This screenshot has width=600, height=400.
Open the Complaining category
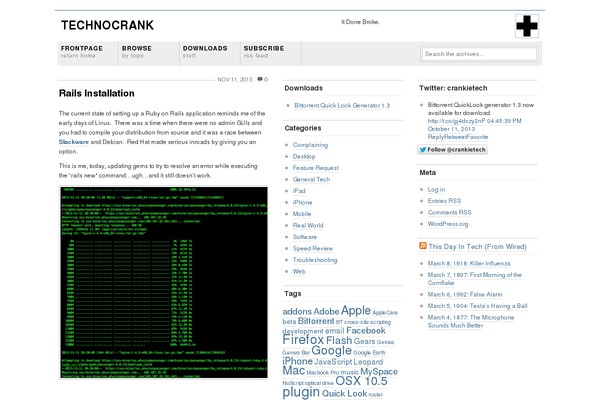click(x=310, y=145)
